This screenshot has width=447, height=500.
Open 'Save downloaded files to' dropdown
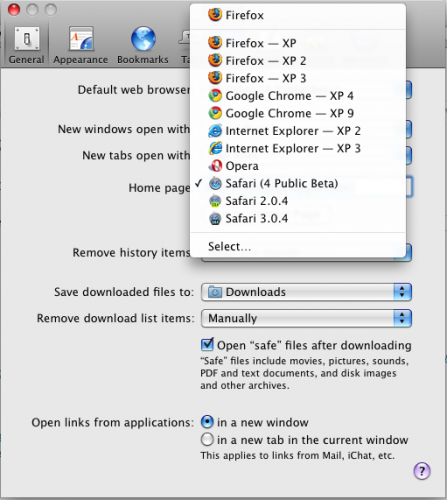tap(306, 292)
